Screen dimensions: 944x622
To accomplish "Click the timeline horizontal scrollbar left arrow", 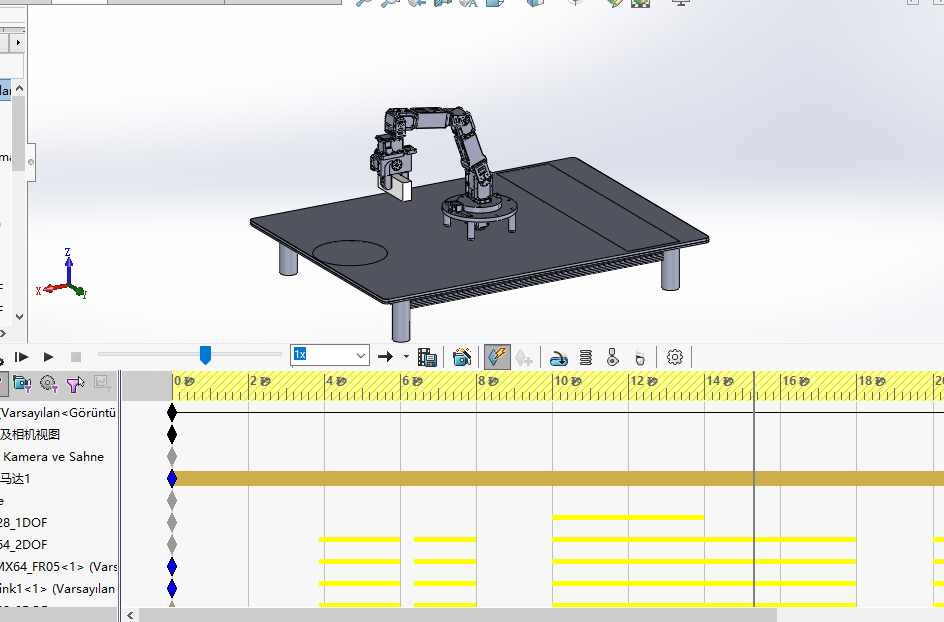I will (131, 615).
